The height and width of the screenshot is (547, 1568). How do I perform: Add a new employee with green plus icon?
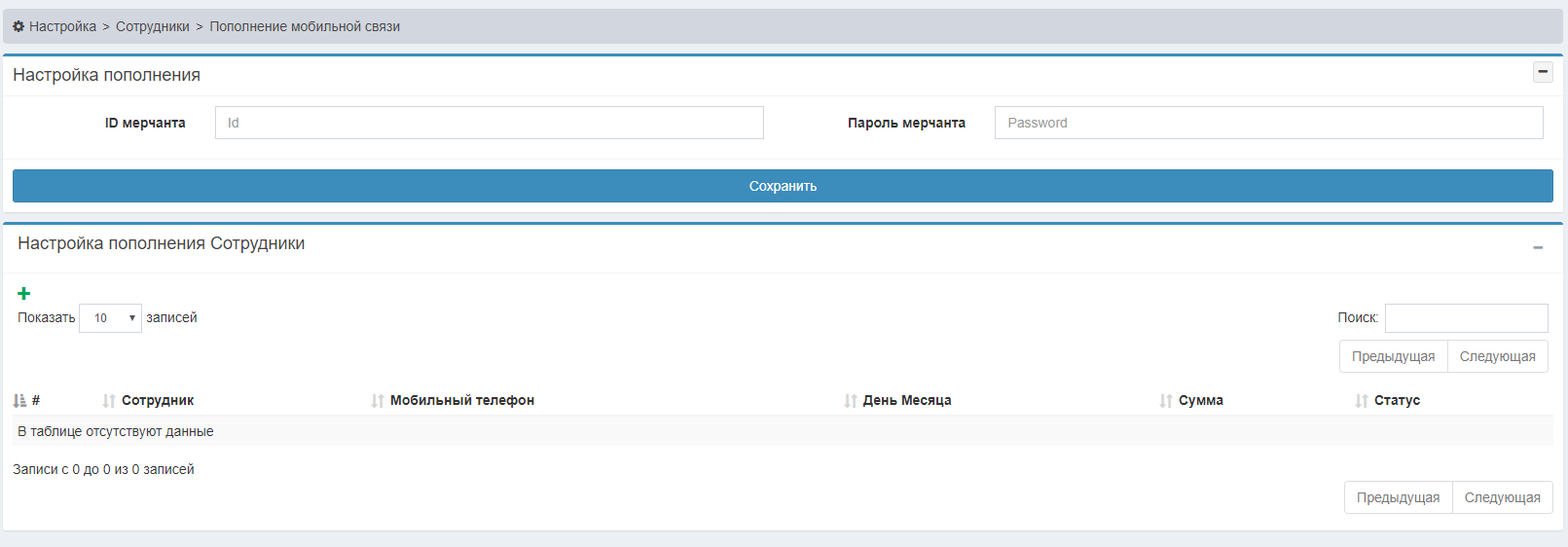[24, 293]
